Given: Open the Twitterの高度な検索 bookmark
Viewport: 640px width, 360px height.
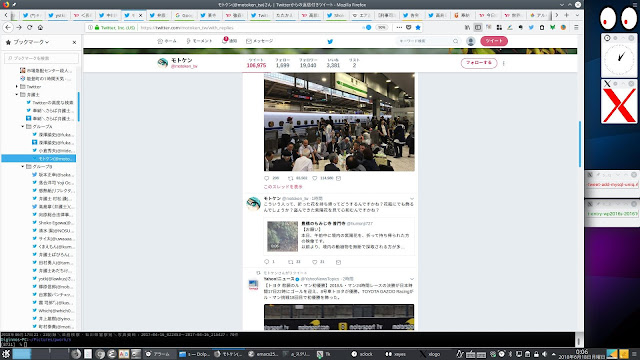Looking at the screenshot, I should [x=50, y=102].
